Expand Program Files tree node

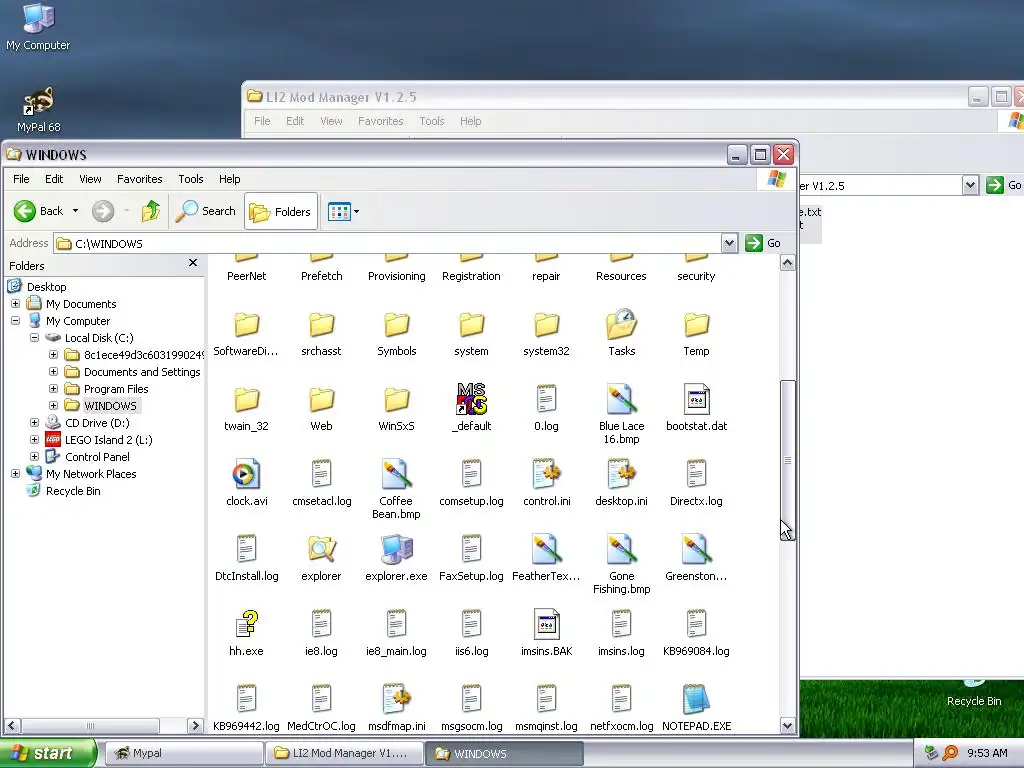pos(54,389)
